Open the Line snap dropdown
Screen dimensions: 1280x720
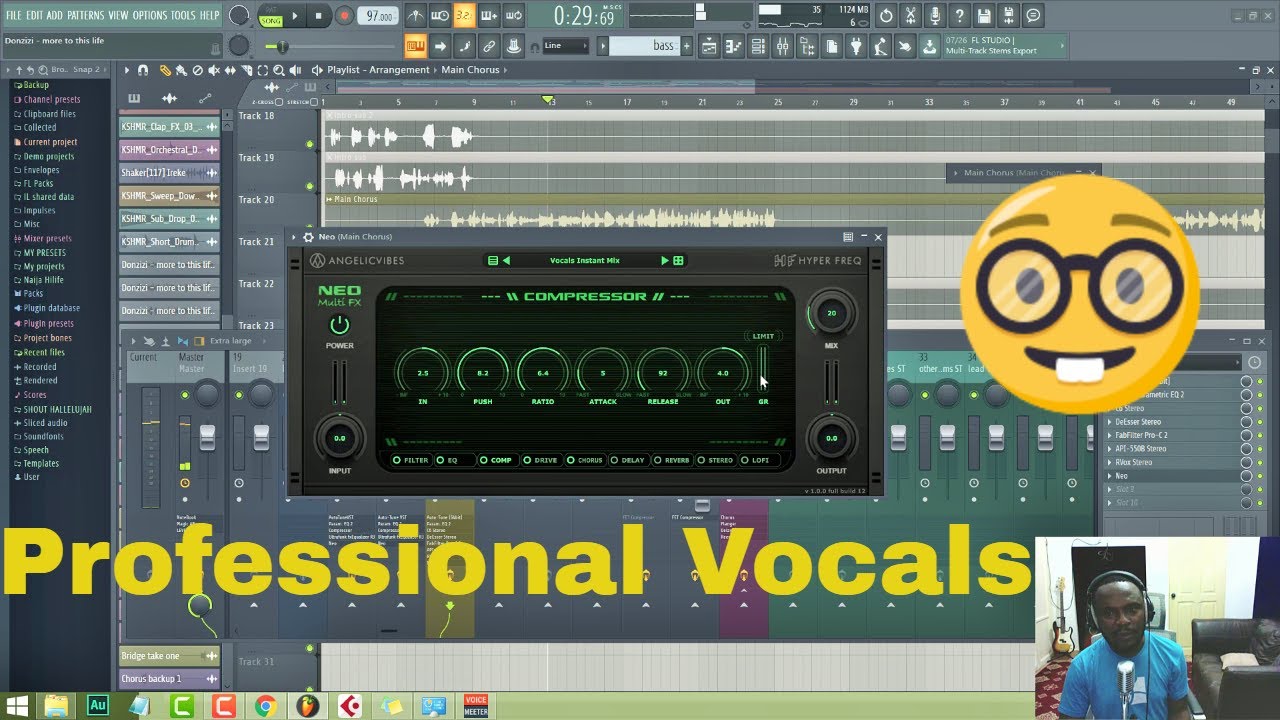564,46
